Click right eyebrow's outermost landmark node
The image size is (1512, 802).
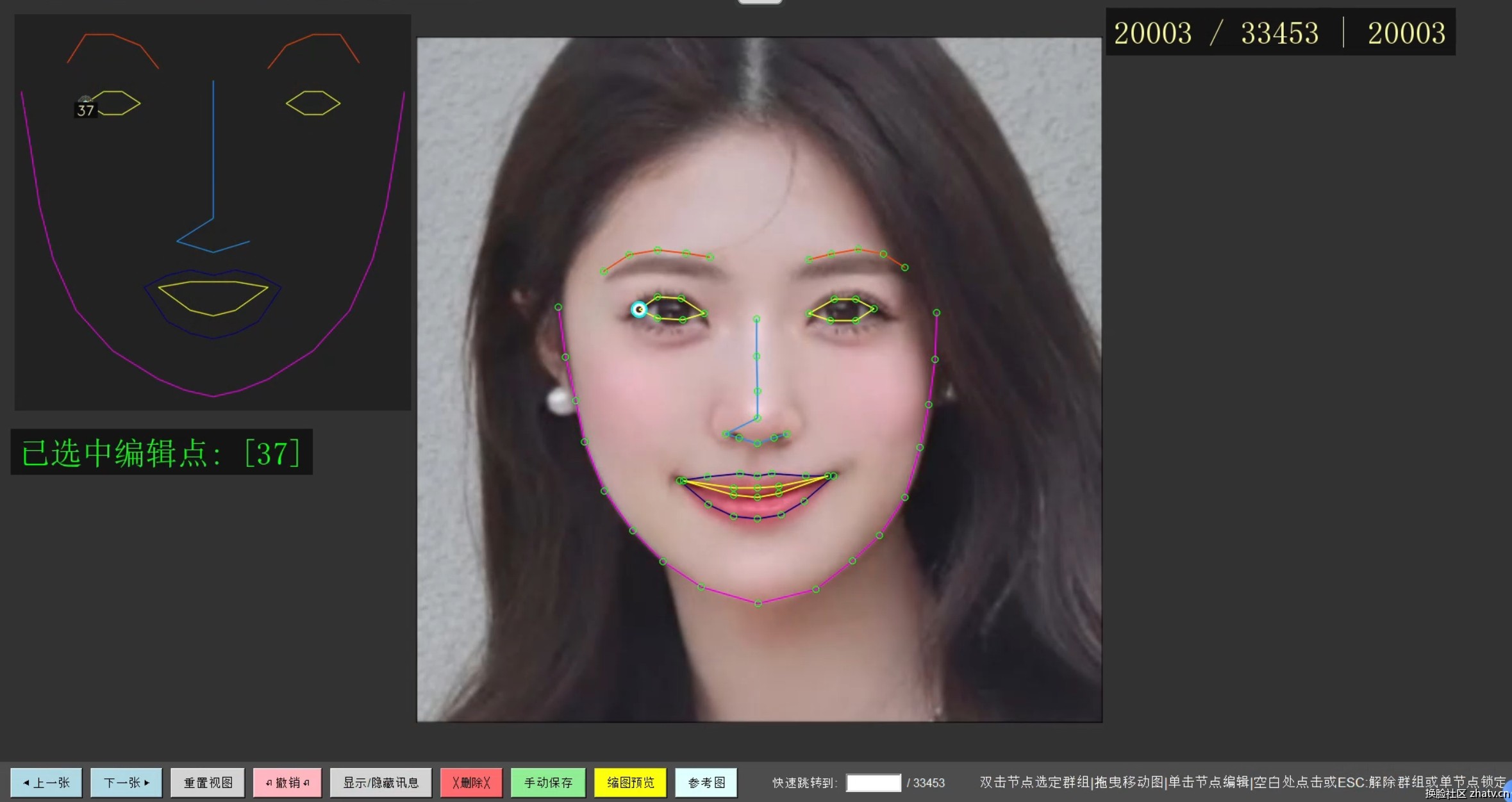pyautogui.click(x=905, y=267)
